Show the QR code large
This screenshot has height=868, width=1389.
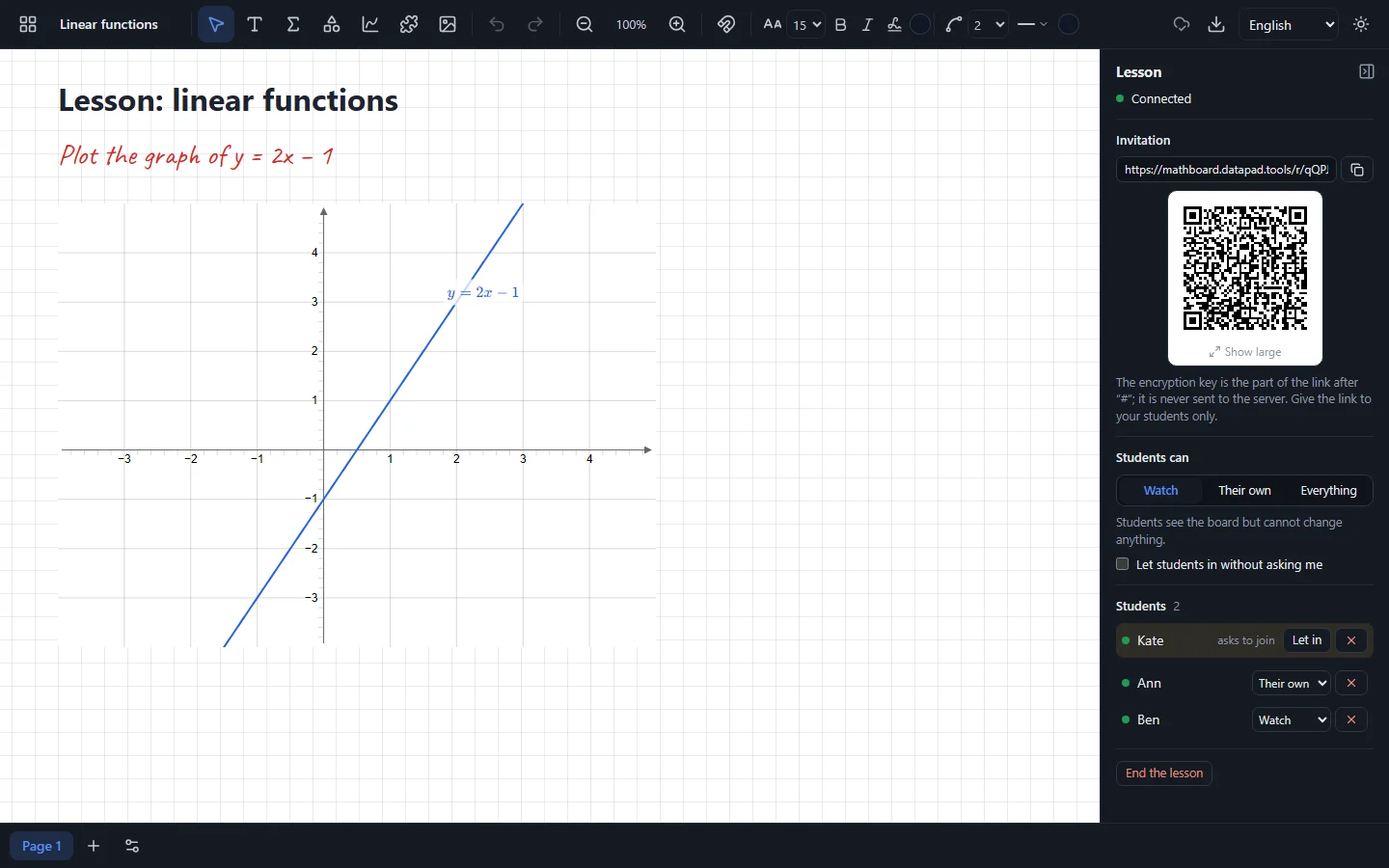[1245, 352]
